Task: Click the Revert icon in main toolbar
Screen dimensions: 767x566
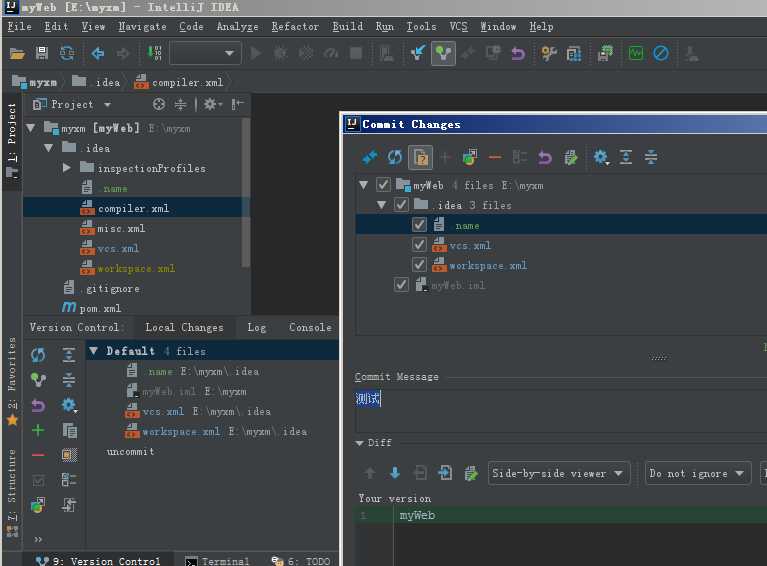Action: (x=518, y=53)
